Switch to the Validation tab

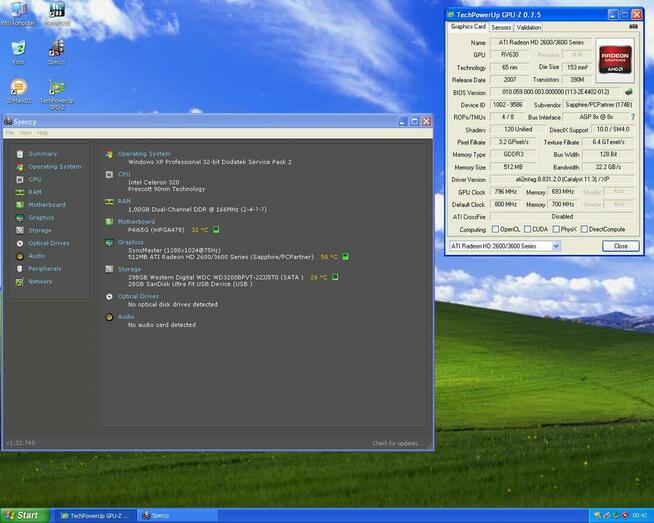coord(528,27)
